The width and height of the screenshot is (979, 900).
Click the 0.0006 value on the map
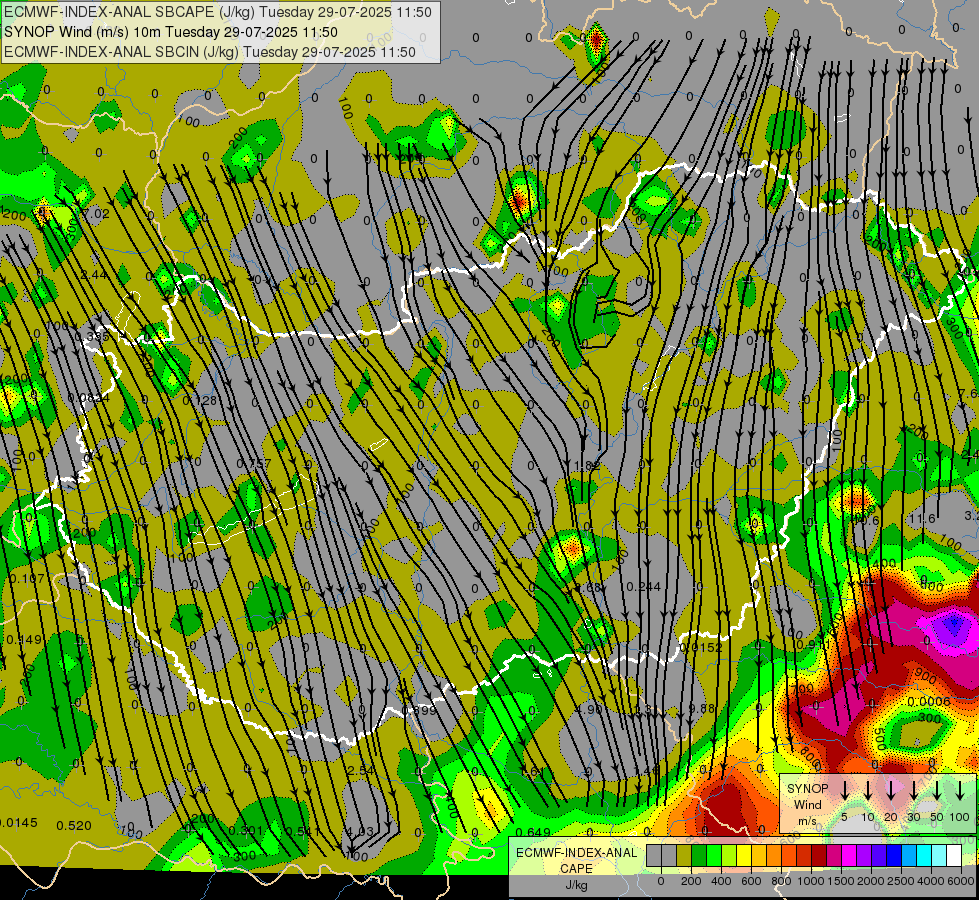click(929, 701)
